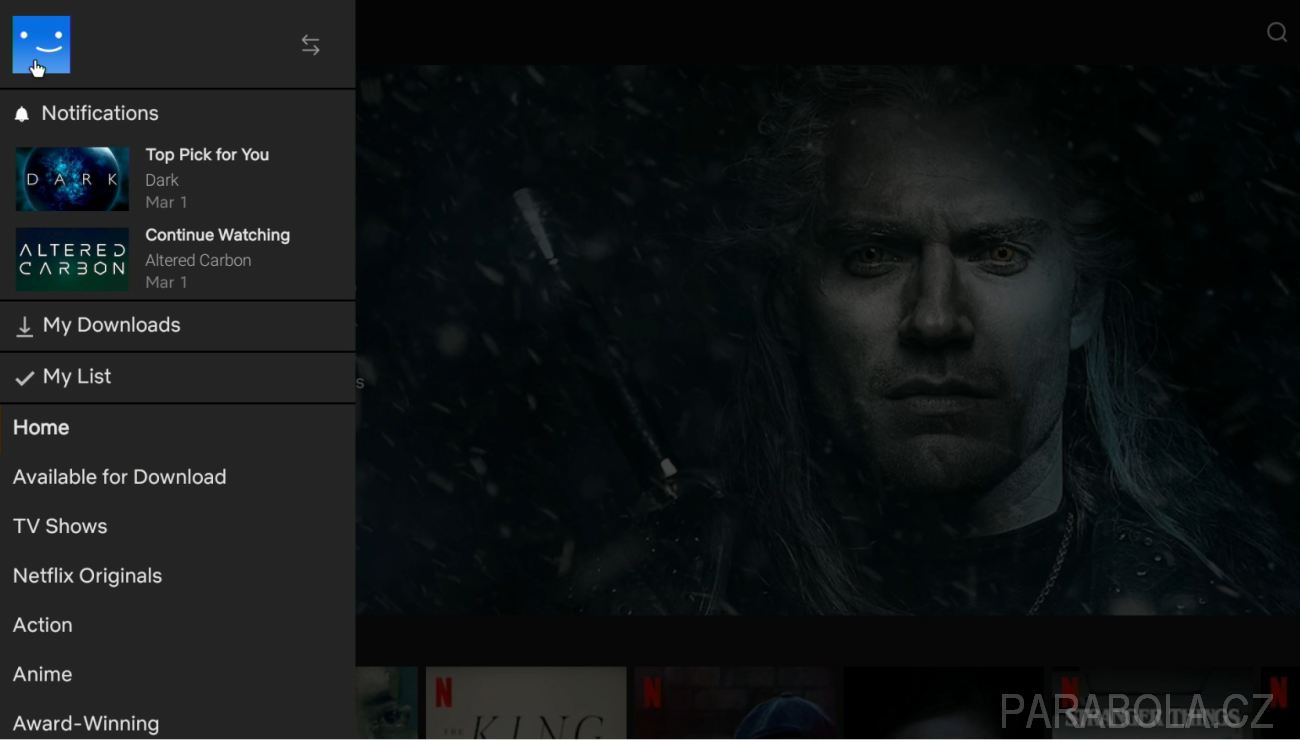This screenshot has width=1300, height=740.
Task: Open The King poster thumbnail
Action: click(526, 703)
